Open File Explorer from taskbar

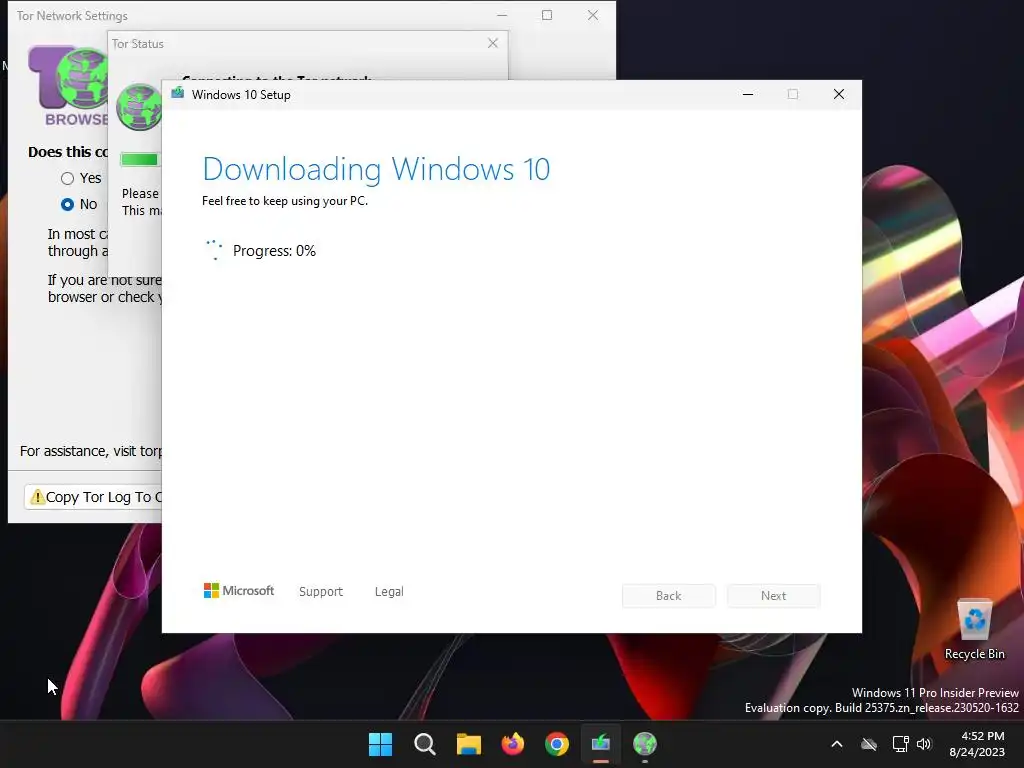pos(468,744)
